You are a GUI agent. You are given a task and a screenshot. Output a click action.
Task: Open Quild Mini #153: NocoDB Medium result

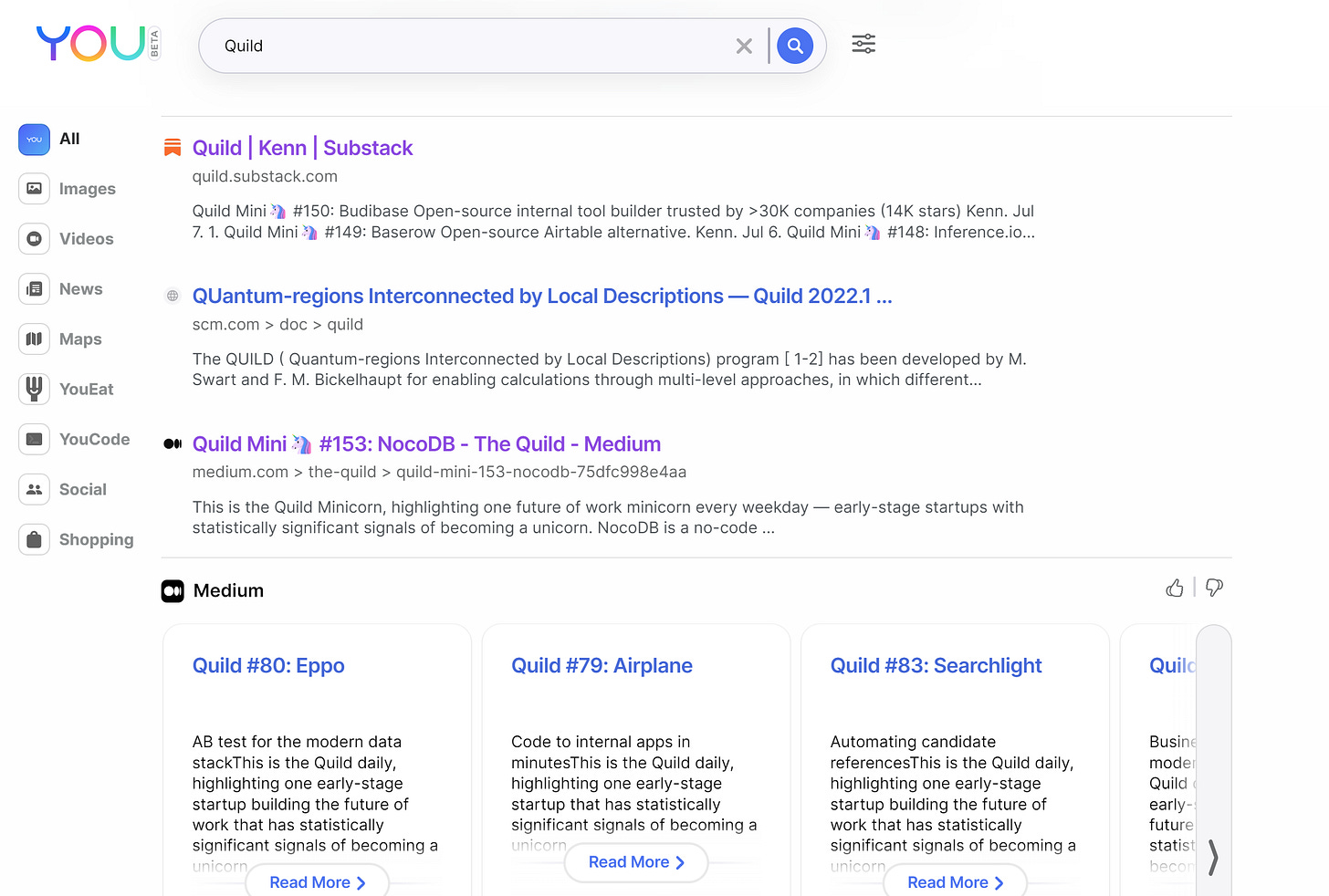426,444
